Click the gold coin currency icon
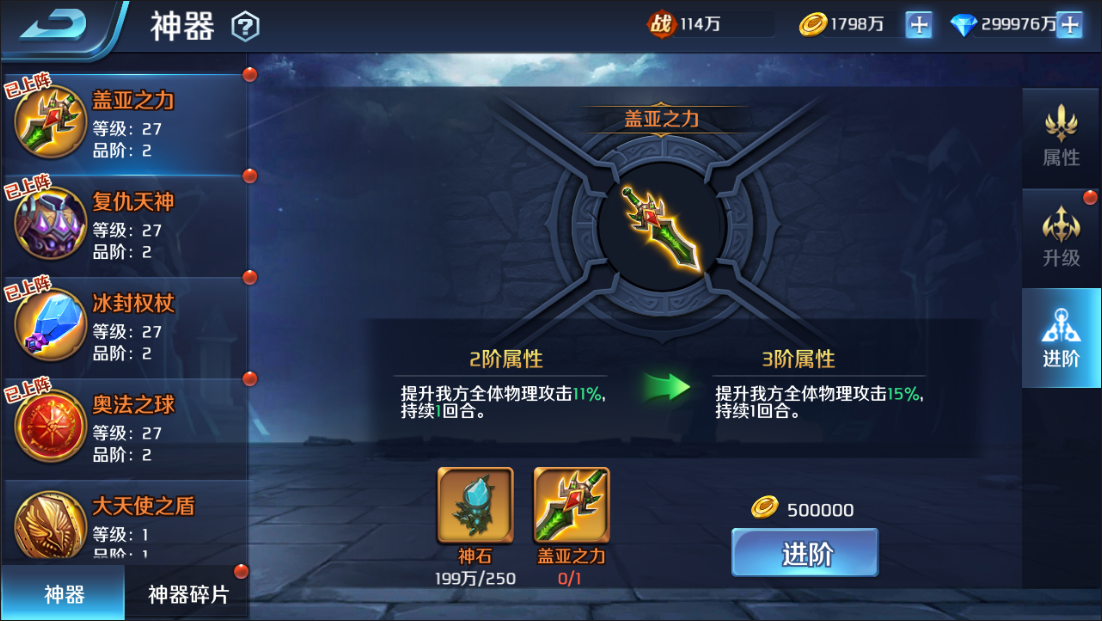Image resolution: width=1102 pixels, height=621 pixels. coord(812,25)
